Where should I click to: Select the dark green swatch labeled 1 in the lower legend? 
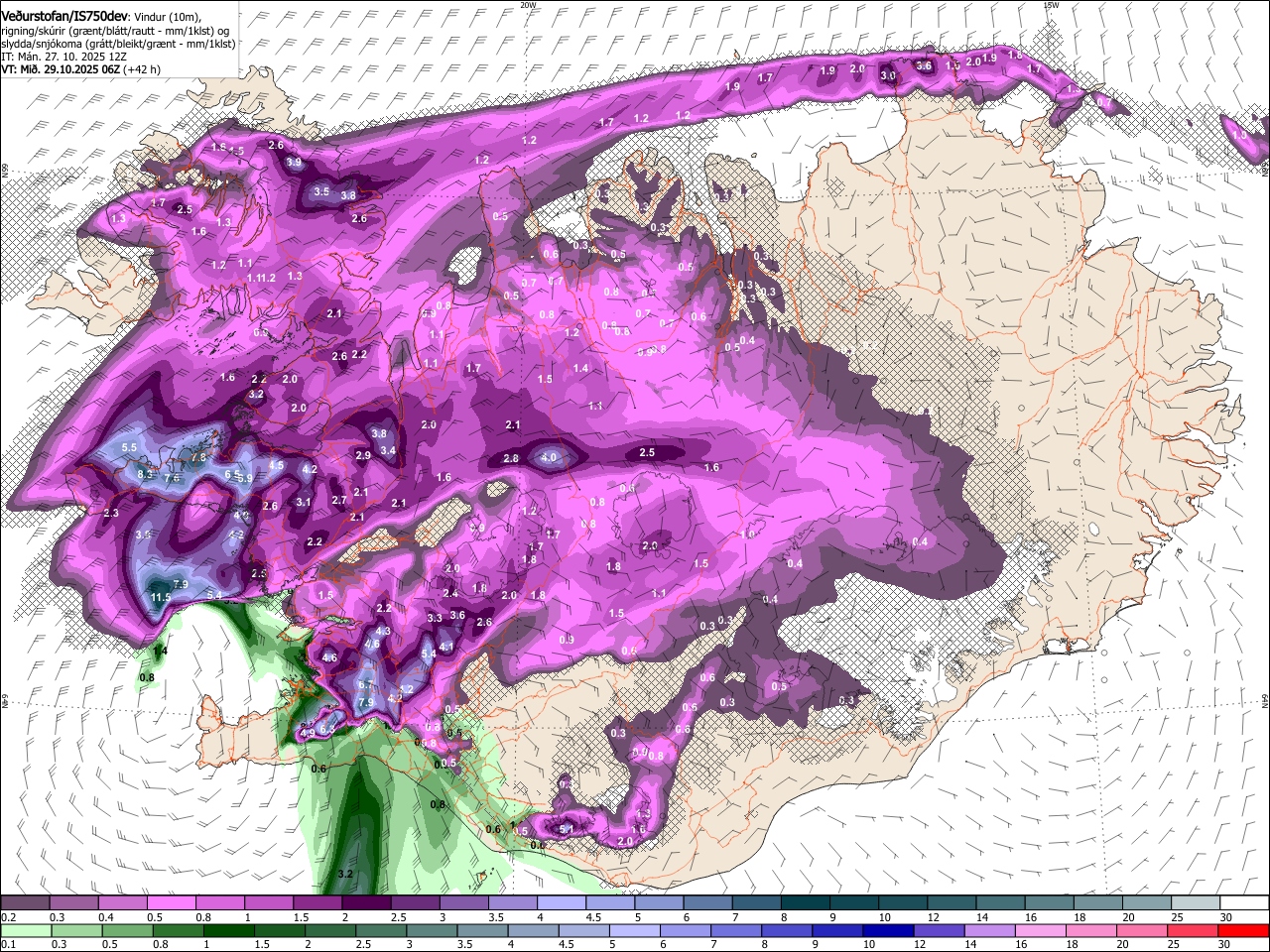pos(229,930)
